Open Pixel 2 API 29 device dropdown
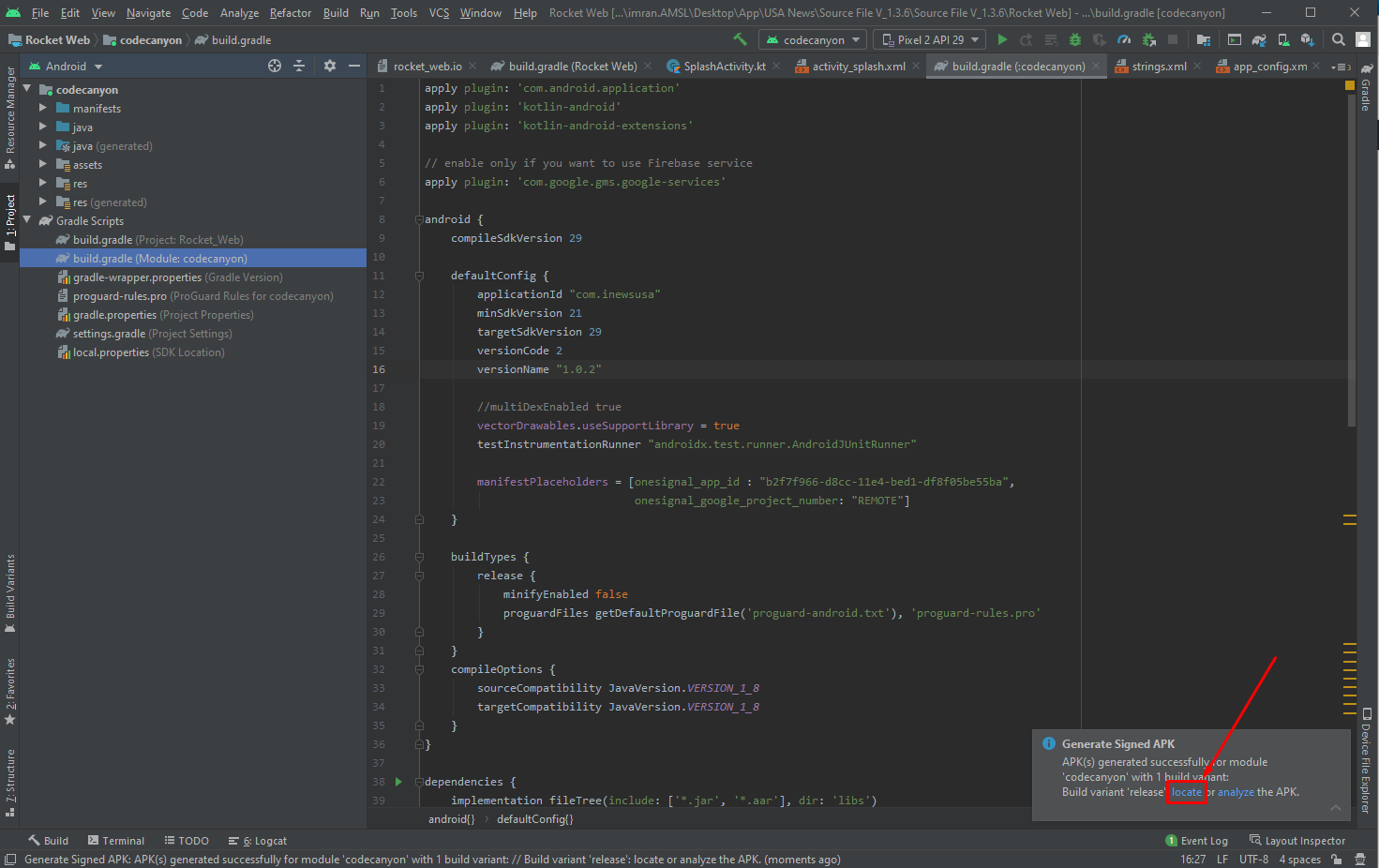This screenshot has height=868, width=1379. [x=930, y=39]
